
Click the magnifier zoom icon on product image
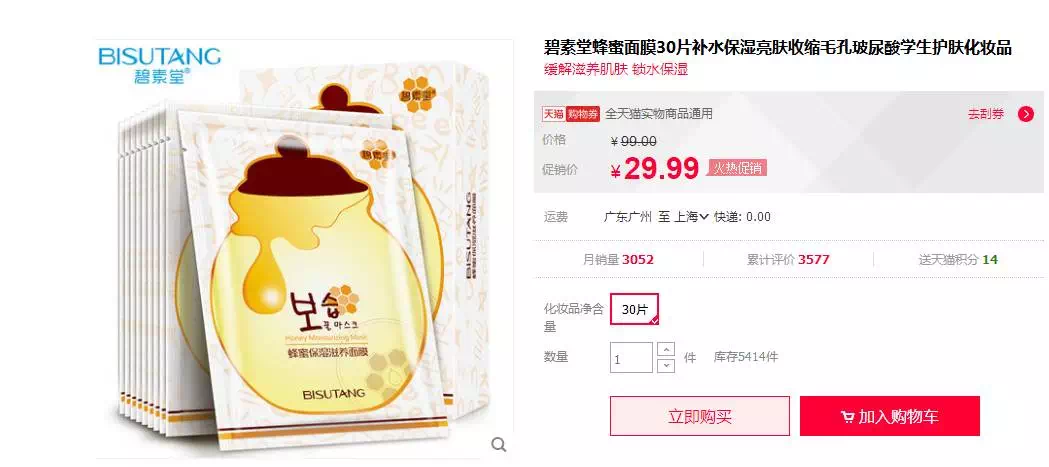[498, 444]
